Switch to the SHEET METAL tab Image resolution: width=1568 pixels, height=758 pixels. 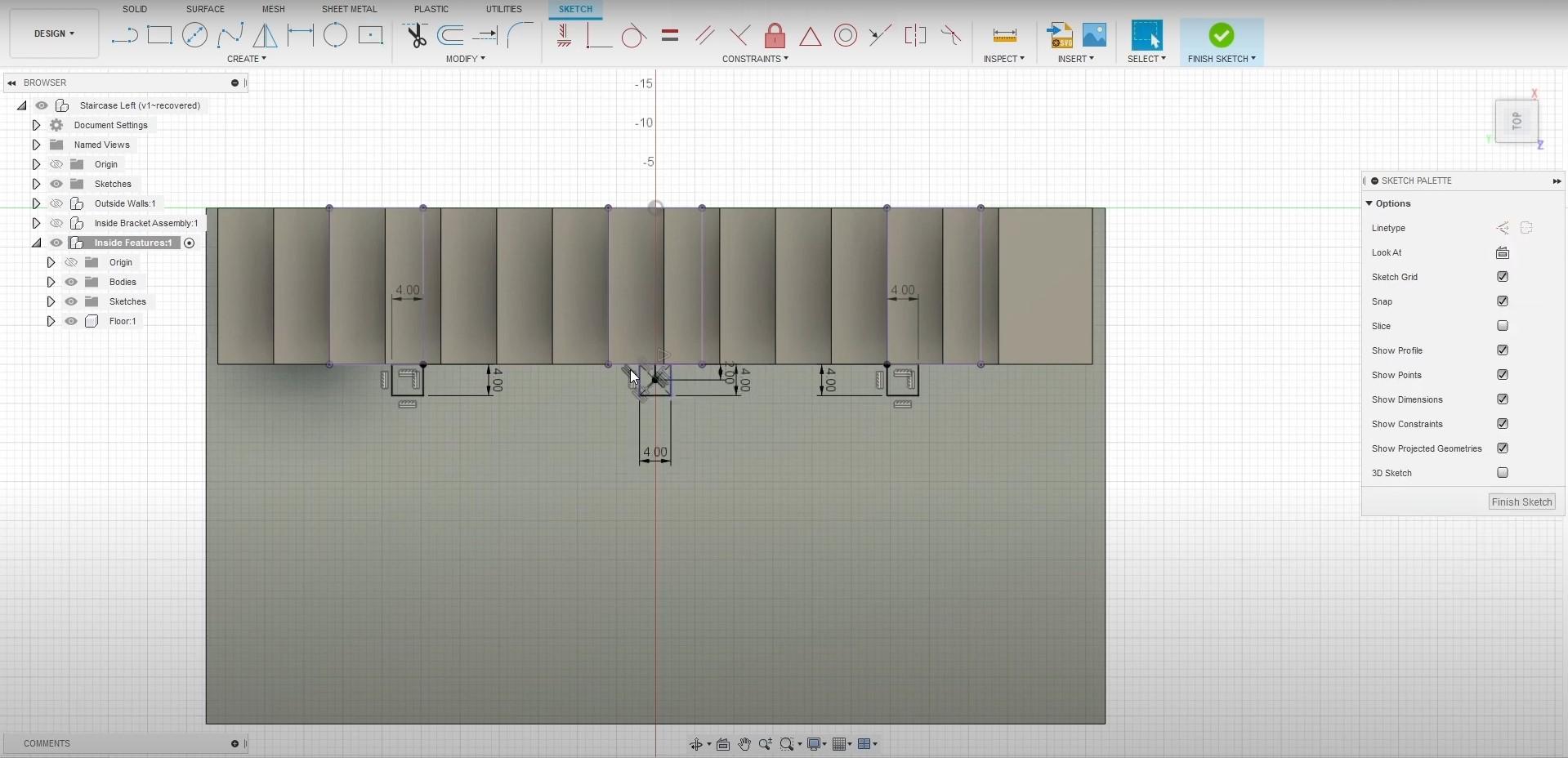pyautogui.click(x=349, y=9)
